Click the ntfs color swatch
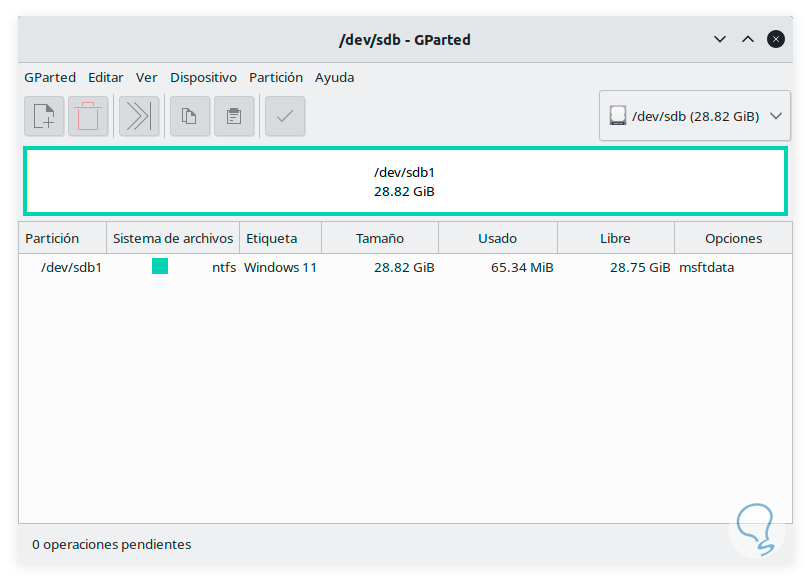The image size is (811, 583). click(x=160, y=267)
